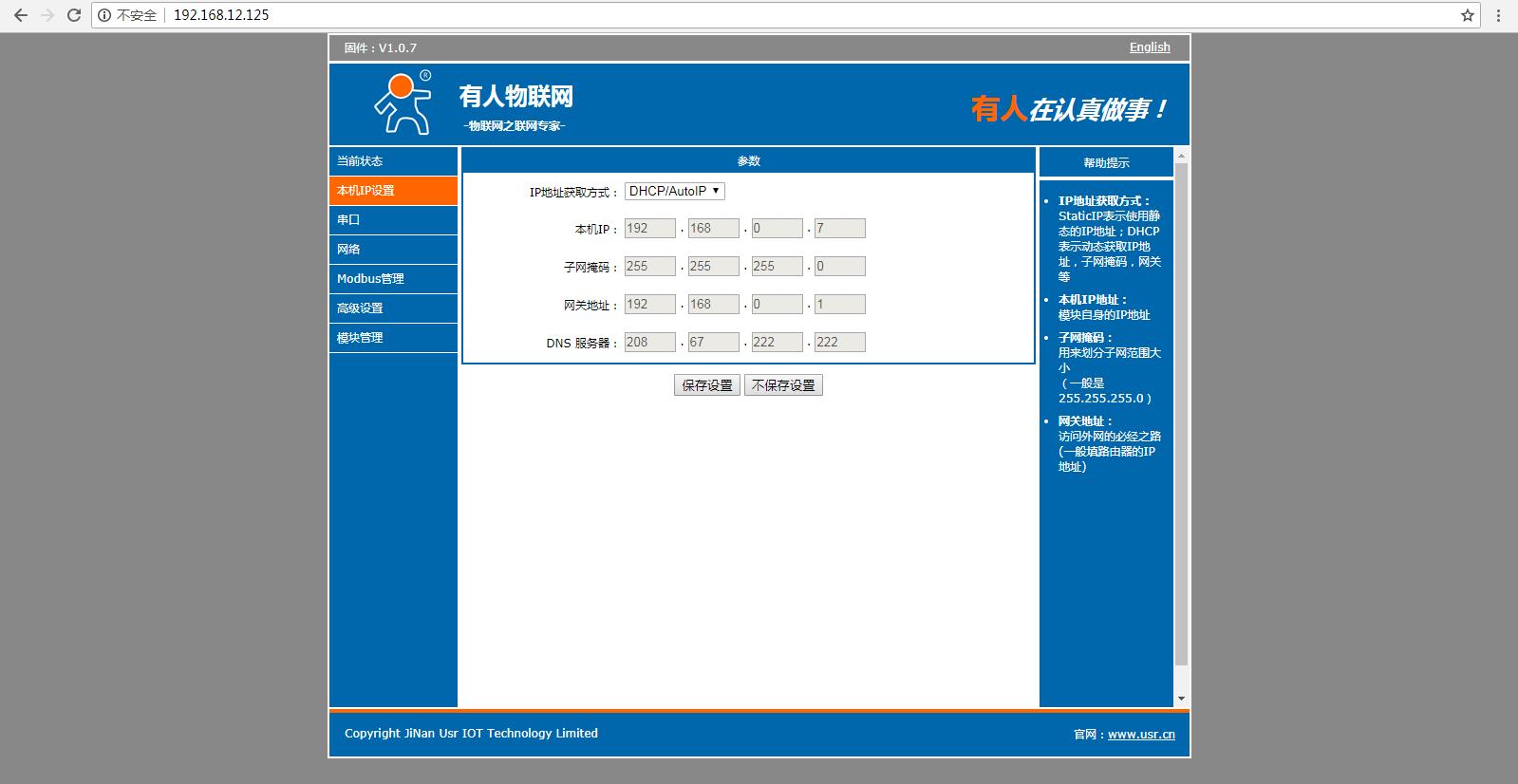1518x784 pixels.
Task: Click the not-secure site info icon
Action: pos(104,15)
